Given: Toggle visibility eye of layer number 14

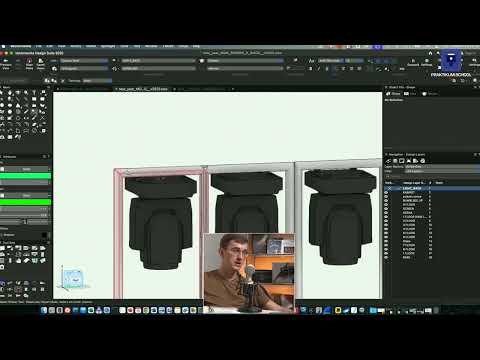Looking at the screenshot, I should pos(386,241).
